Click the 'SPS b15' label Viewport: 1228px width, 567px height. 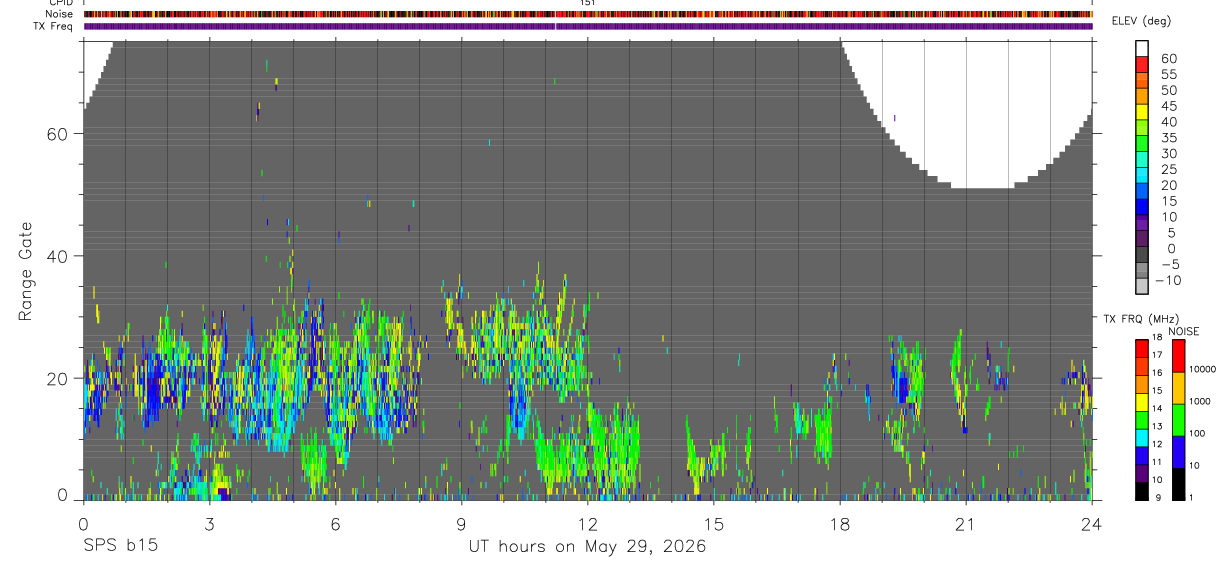[x=120, y=547]
